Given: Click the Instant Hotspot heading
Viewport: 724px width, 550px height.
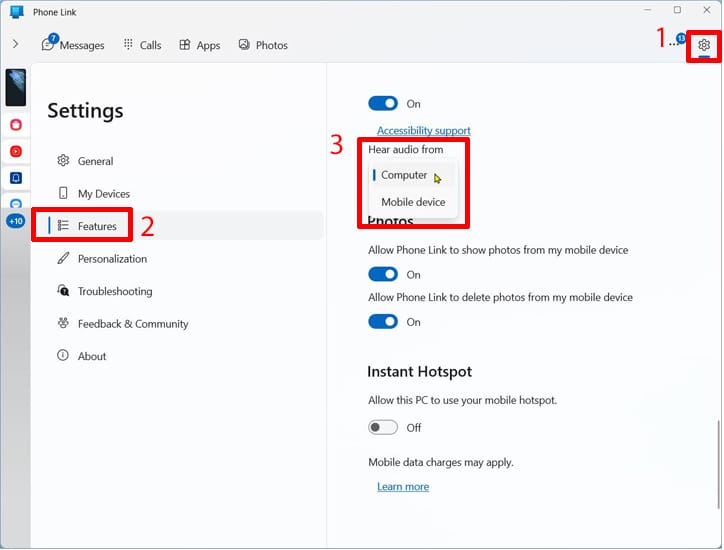Looking at the screenshot, I should point(419,372).
